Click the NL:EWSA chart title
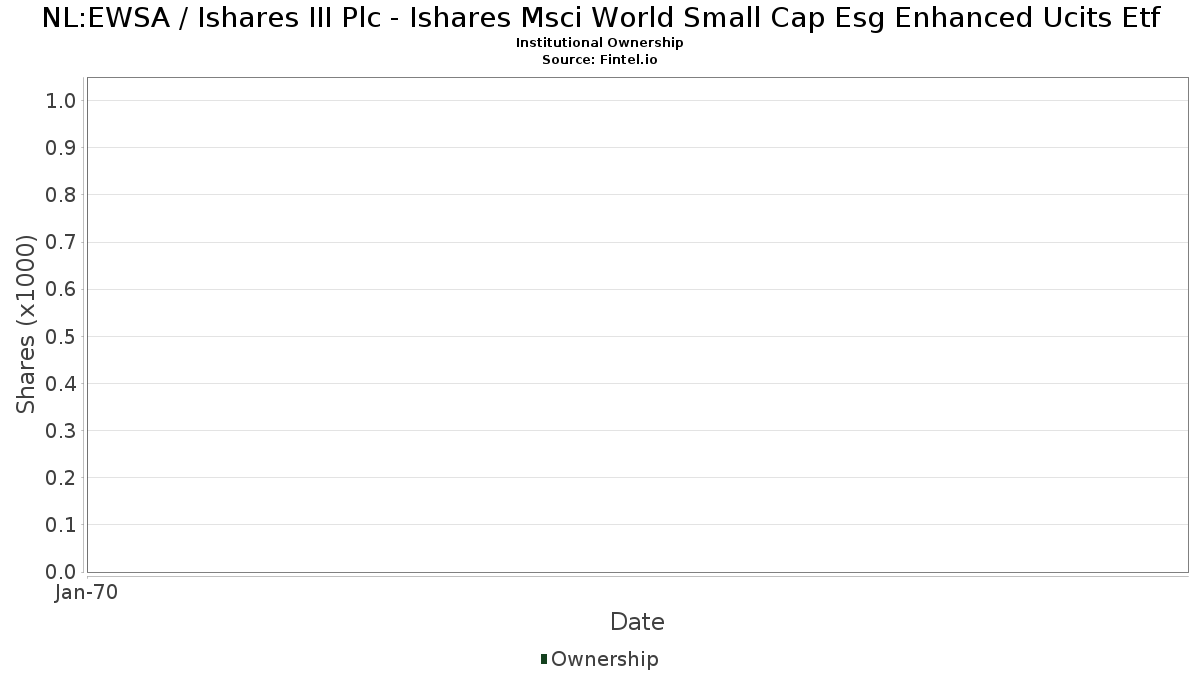 [x=600, y=18]
